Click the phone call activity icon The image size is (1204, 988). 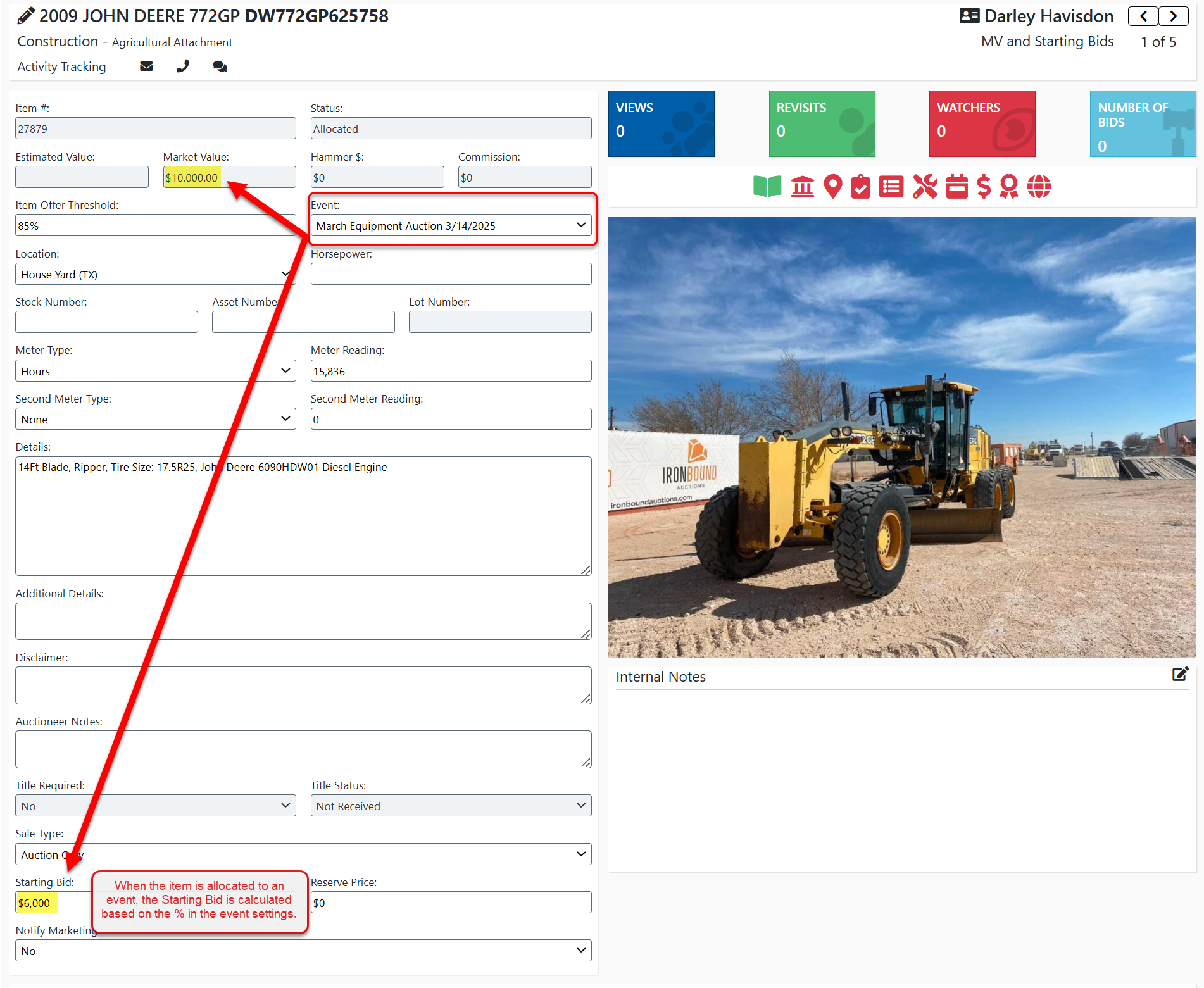click(x=183, y=66)
